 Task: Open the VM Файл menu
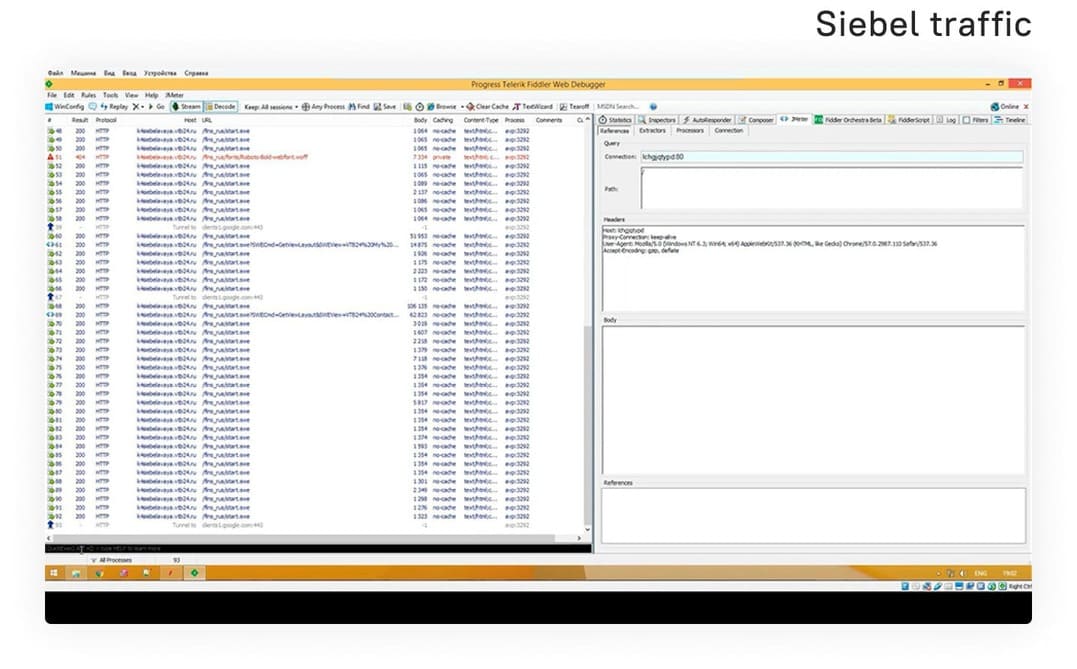tap(56, 73)
